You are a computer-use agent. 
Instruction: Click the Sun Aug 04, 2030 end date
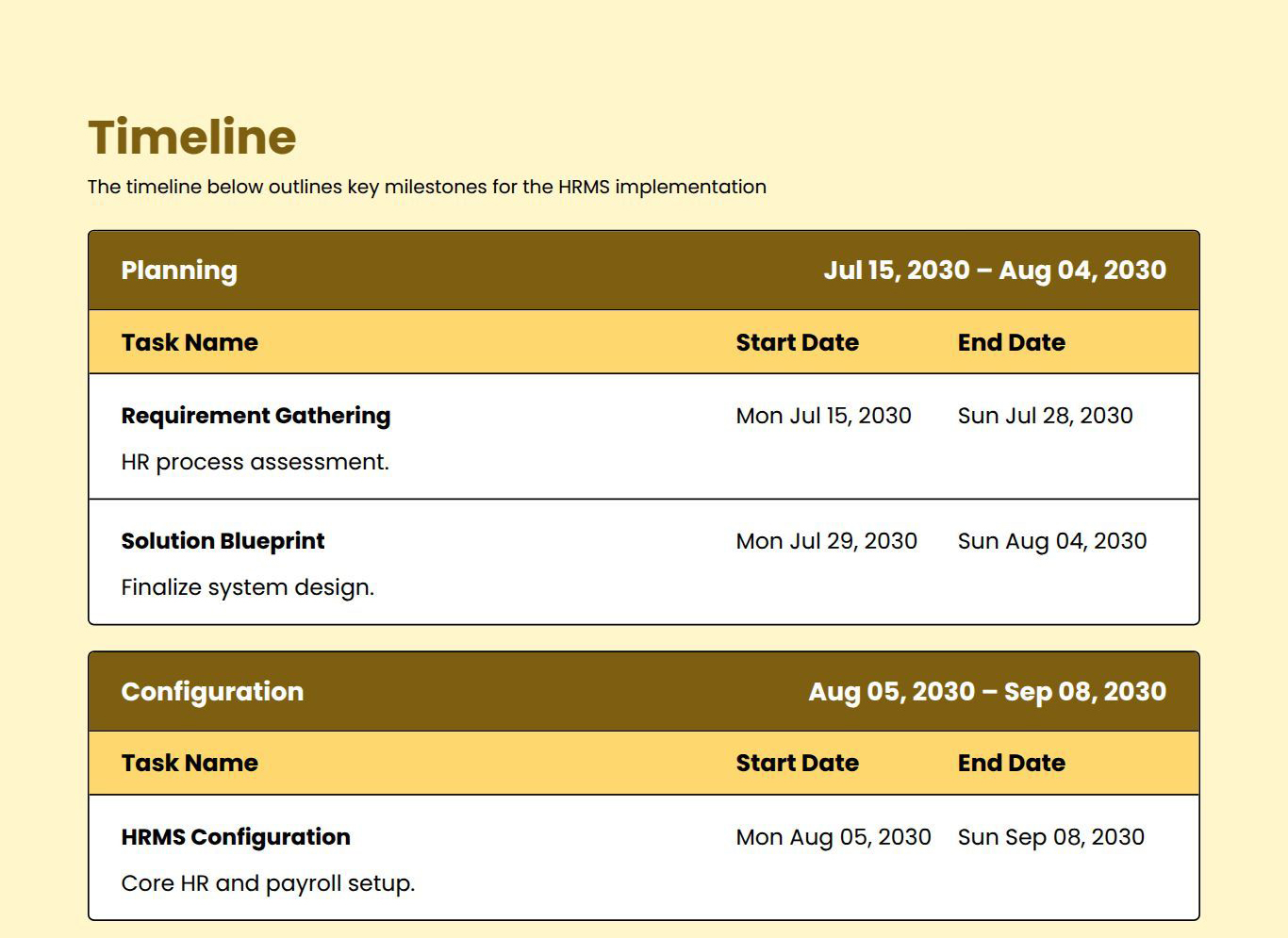[x=1051, y=541]
